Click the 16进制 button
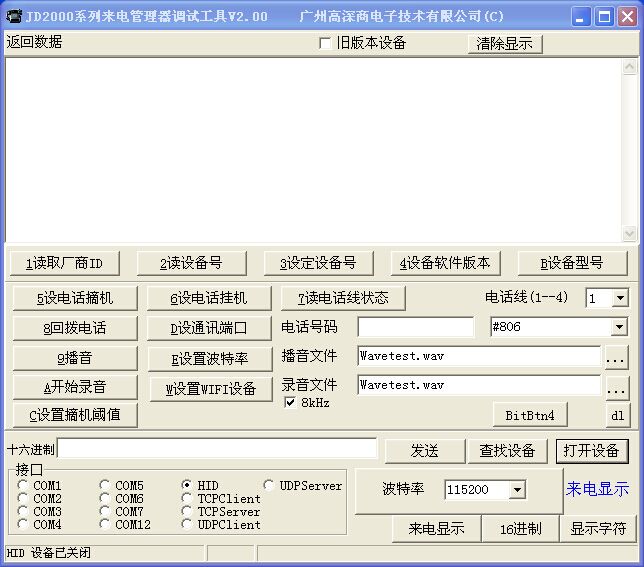Viewport: 644px width, 567px height. point(521,529)
